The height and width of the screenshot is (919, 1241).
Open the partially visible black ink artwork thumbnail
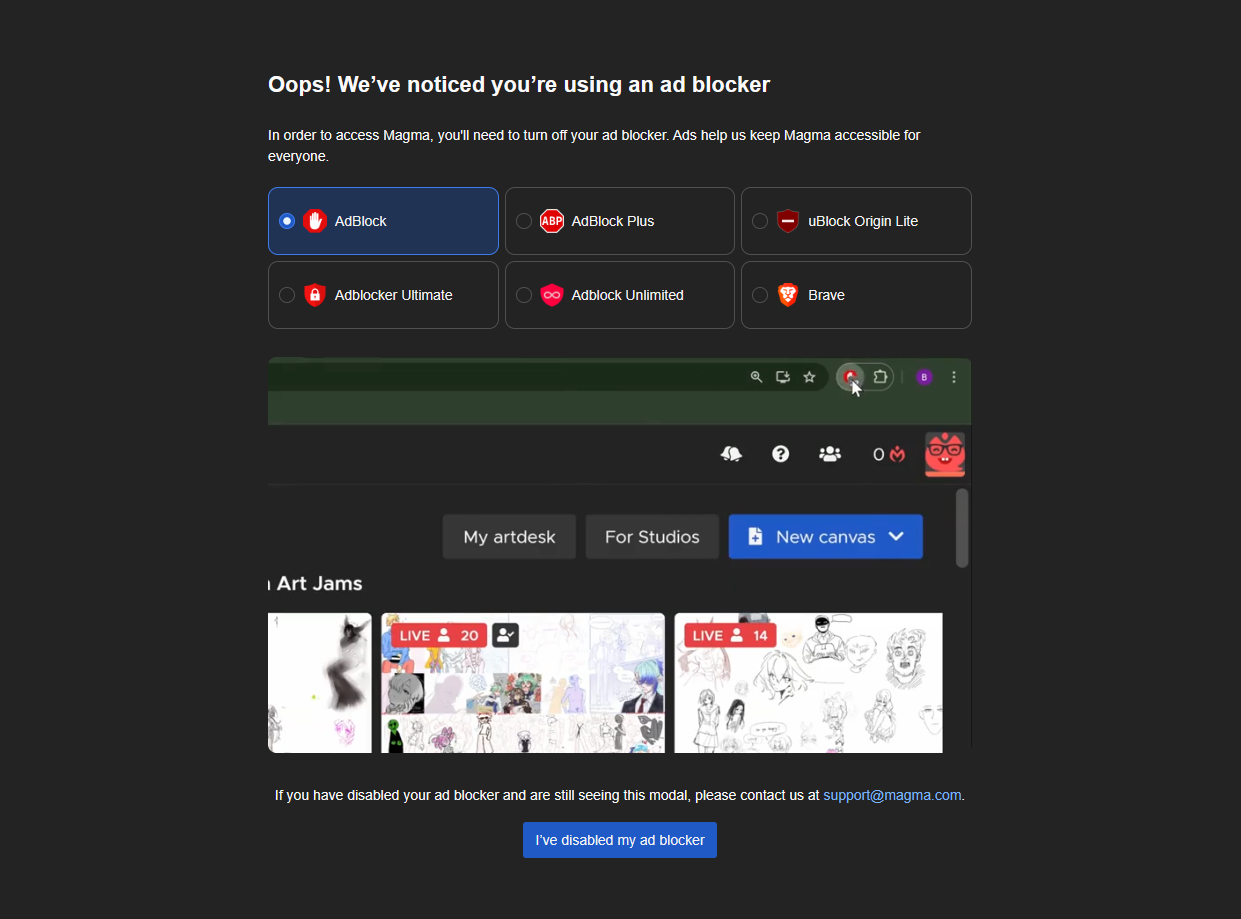click(320, 683)
